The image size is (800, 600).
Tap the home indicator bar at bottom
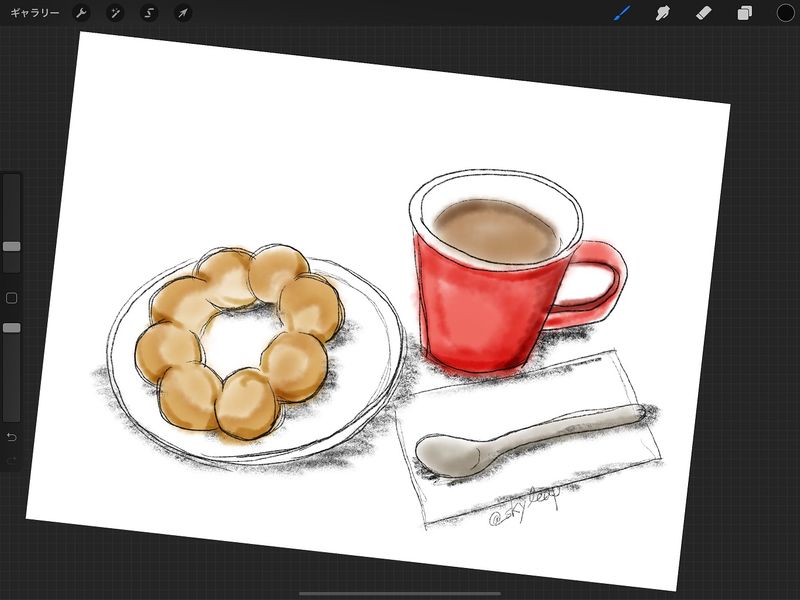(x=400, y=593)
